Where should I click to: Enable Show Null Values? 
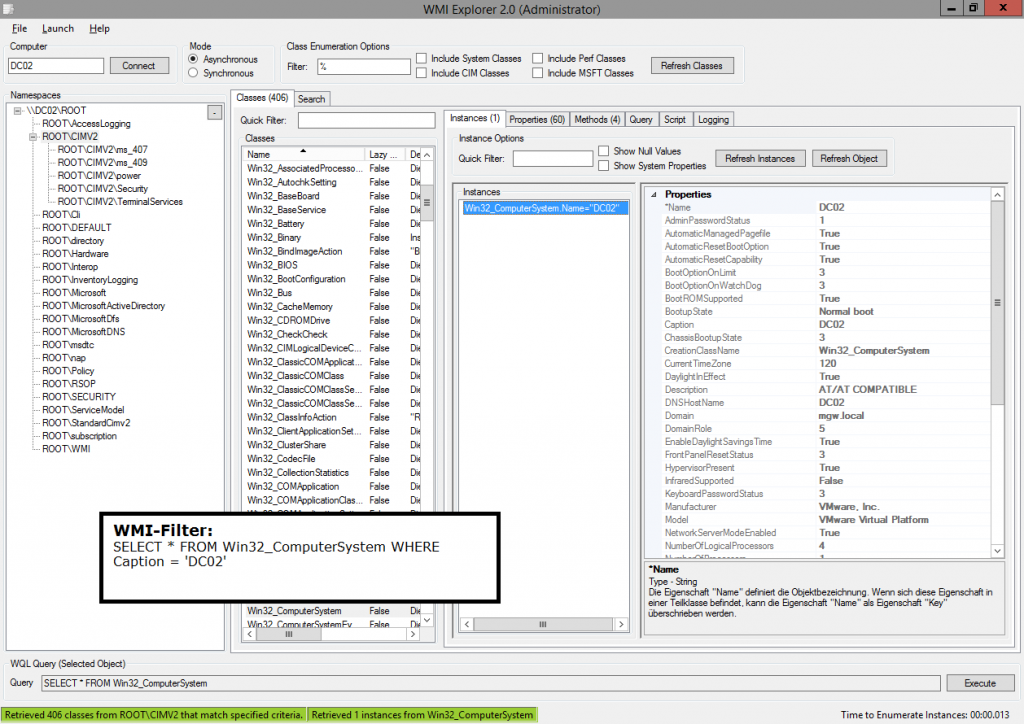pos(603,150)
